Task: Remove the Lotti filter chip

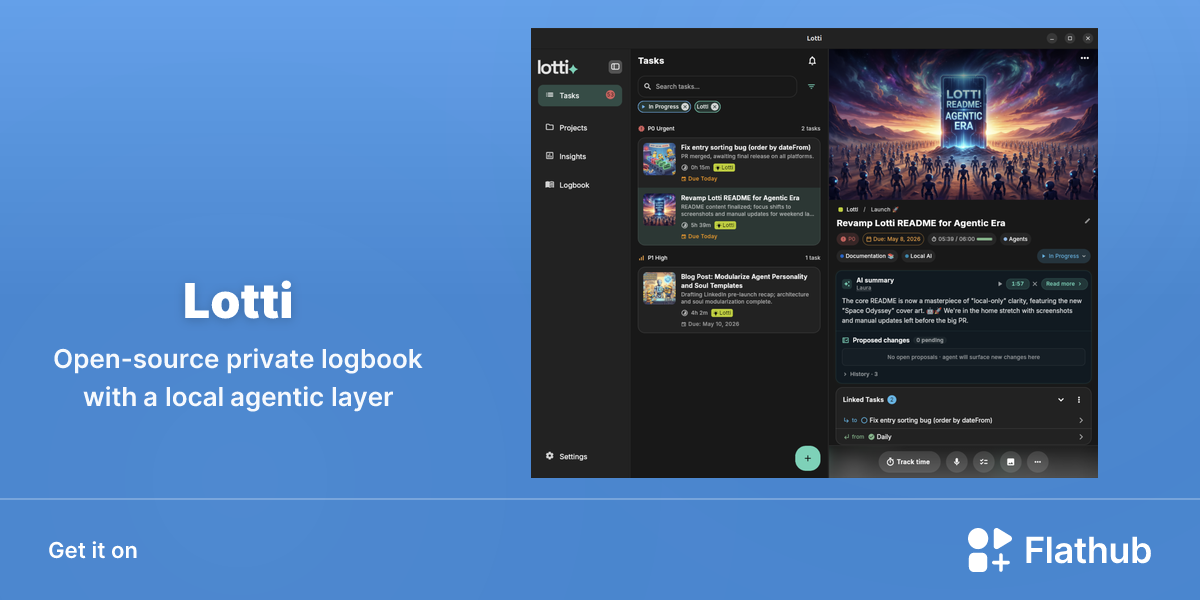Action: click(x=715, y=107)
